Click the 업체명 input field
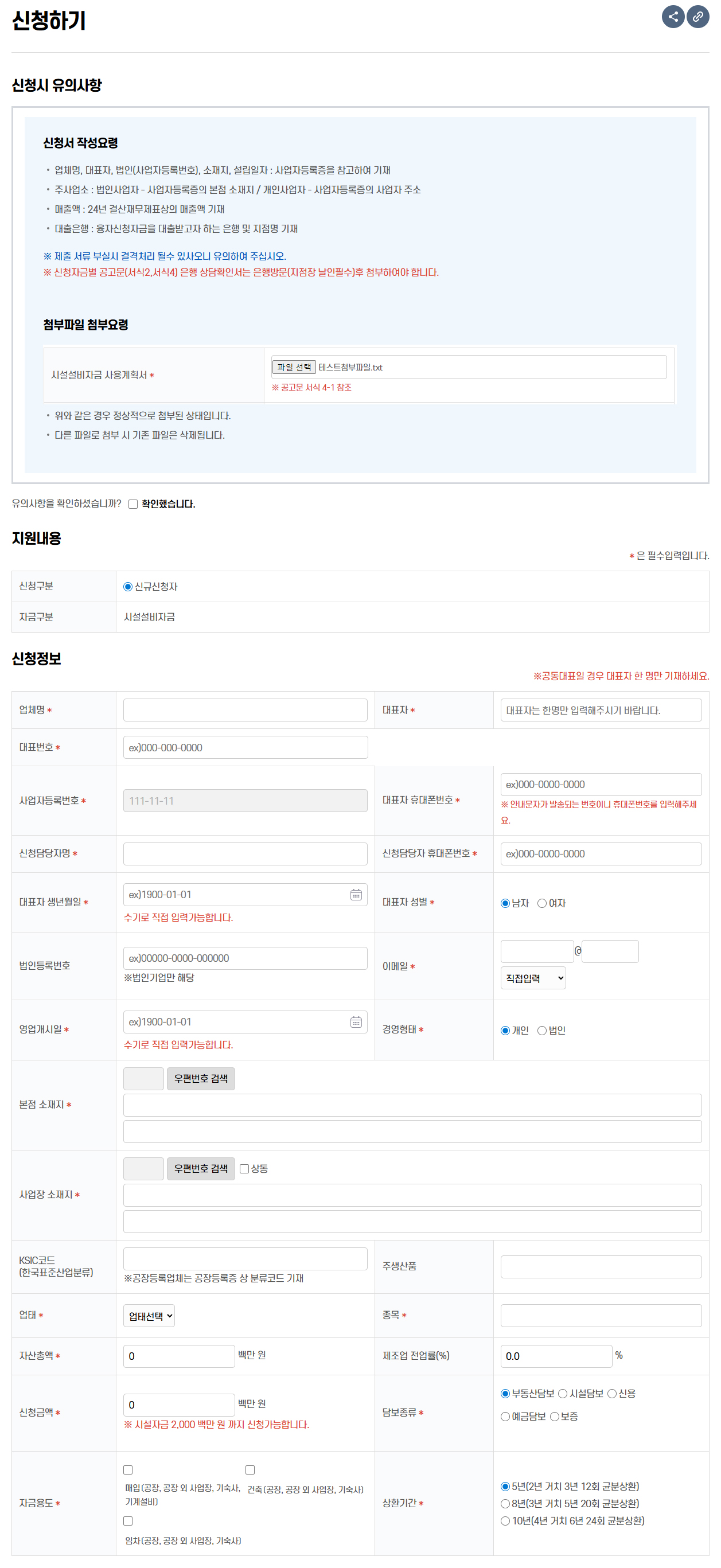Screen dimensions: 721x1568 click(245, 710)
